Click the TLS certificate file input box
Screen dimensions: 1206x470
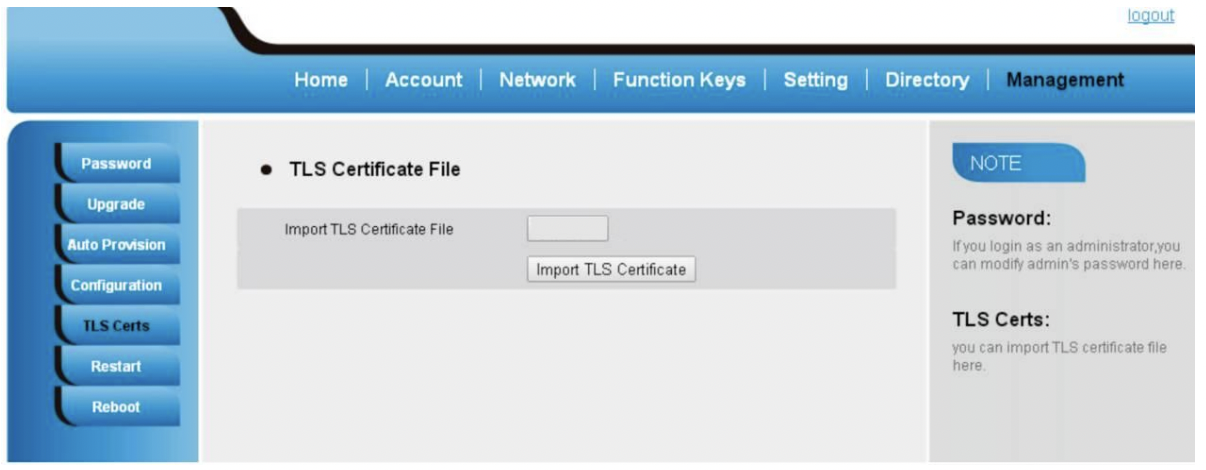tap(567, 229)
